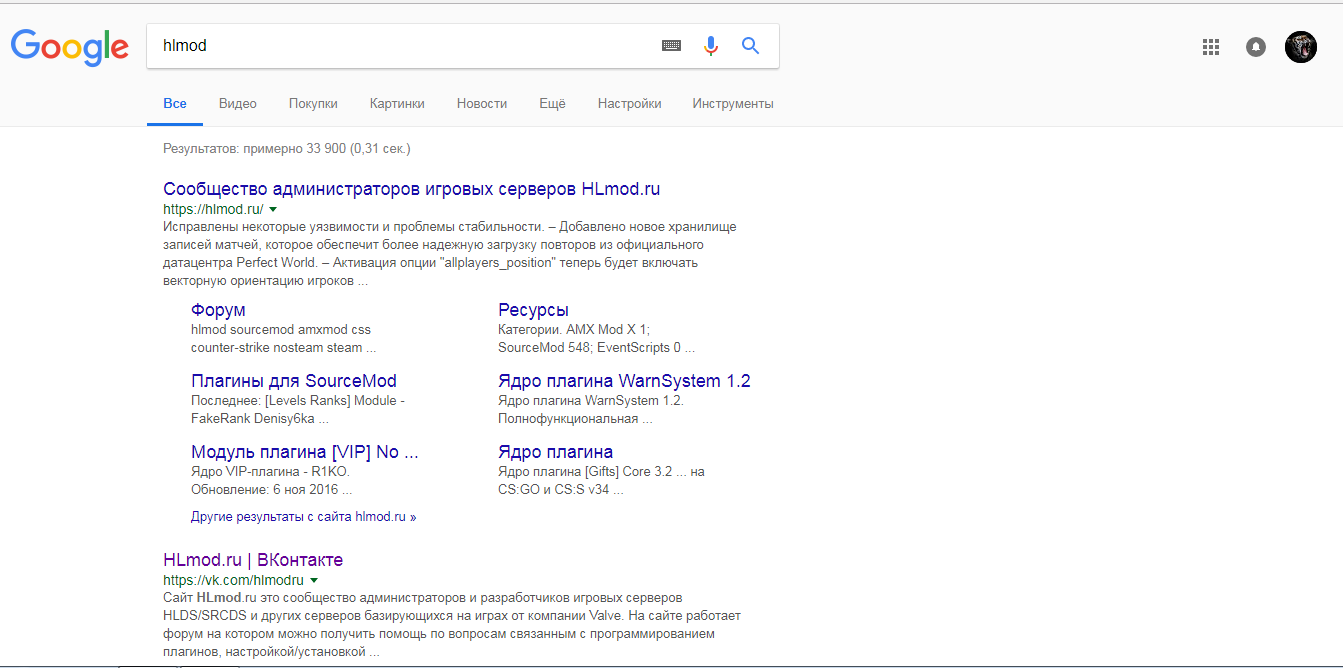The height and width of the screenshot is (668, 1343).
Task: Switch to the Картинки tab
Action: 397,103
